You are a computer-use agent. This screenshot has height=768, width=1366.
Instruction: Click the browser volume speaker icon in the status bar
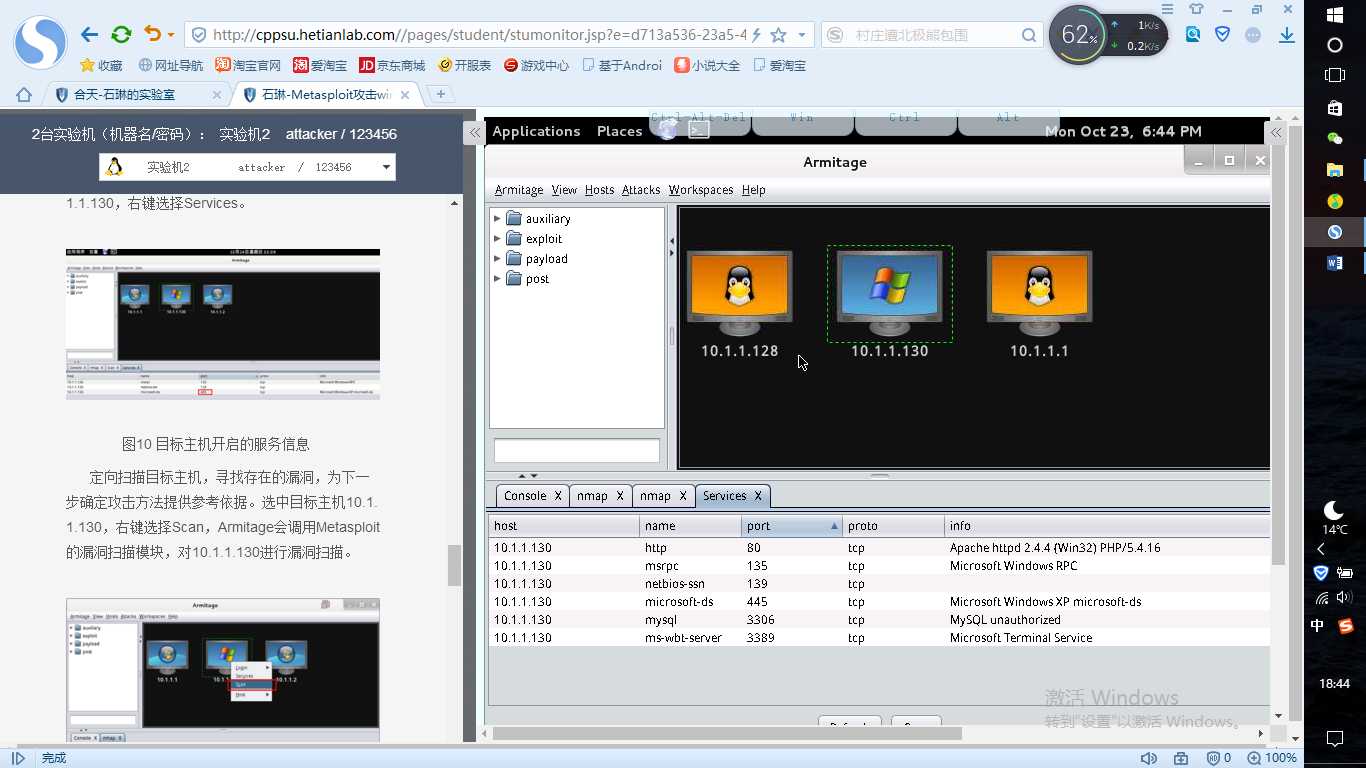[1149, 758]
